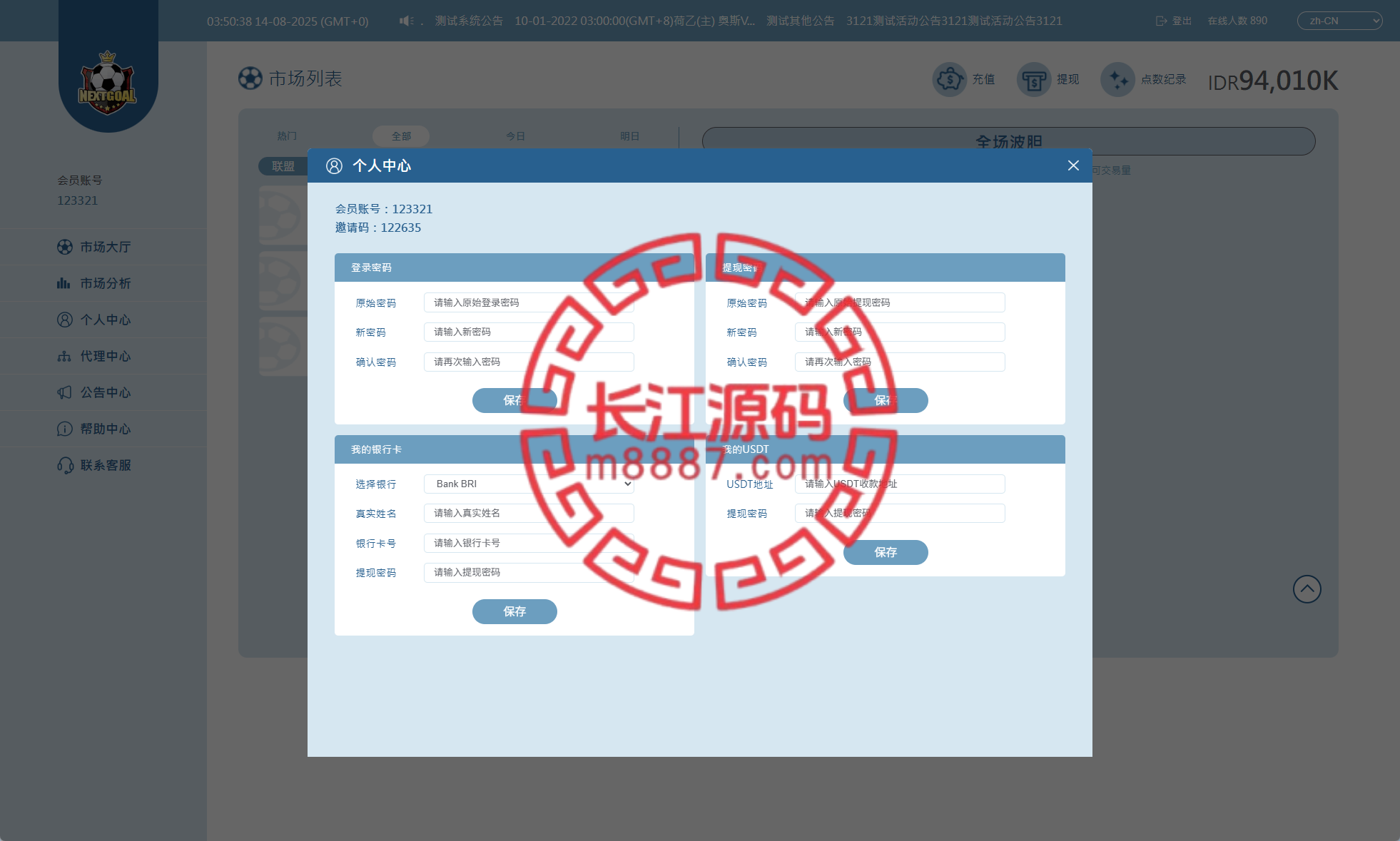Click the announcement speaker icon

406,21
